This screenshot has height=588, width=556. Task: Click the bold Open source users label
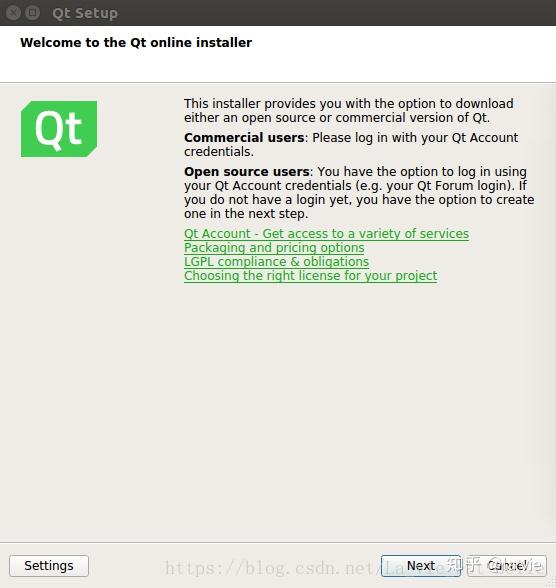pyautogui.click(x=247, y=172)
